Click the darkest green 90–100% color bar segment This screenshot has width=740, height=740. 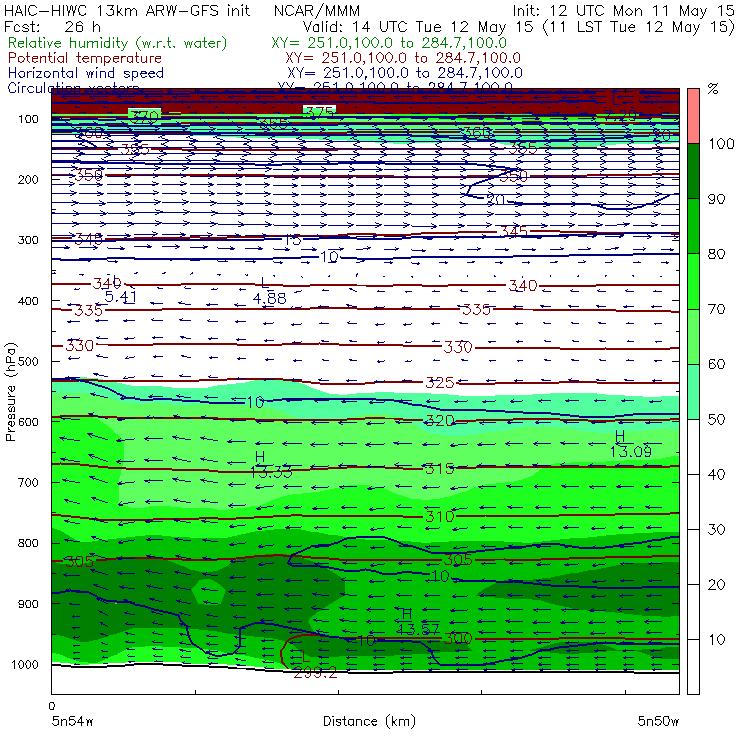[x=693, y=171]
